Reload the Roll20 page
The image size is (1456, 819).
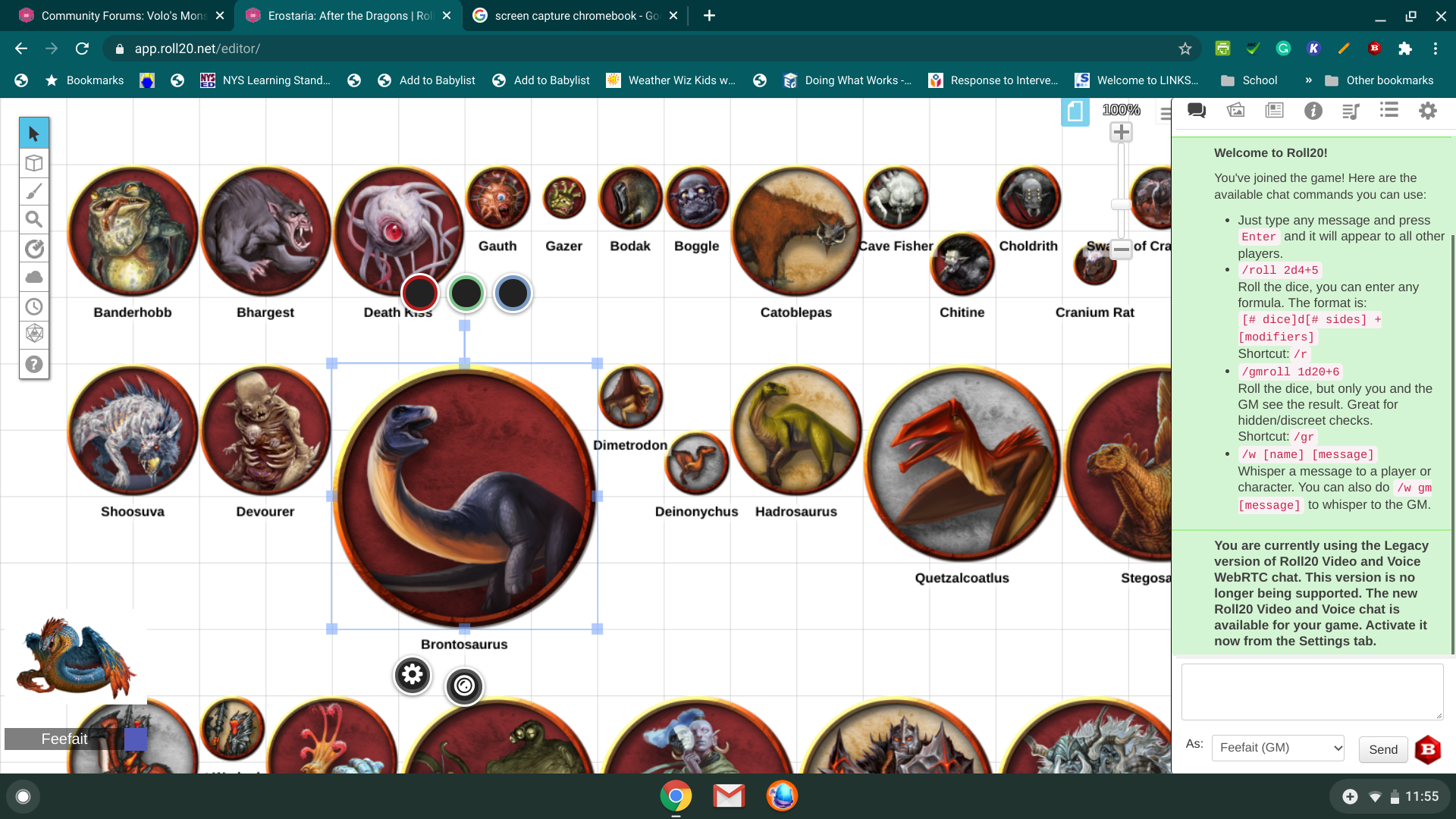(82, 49)
